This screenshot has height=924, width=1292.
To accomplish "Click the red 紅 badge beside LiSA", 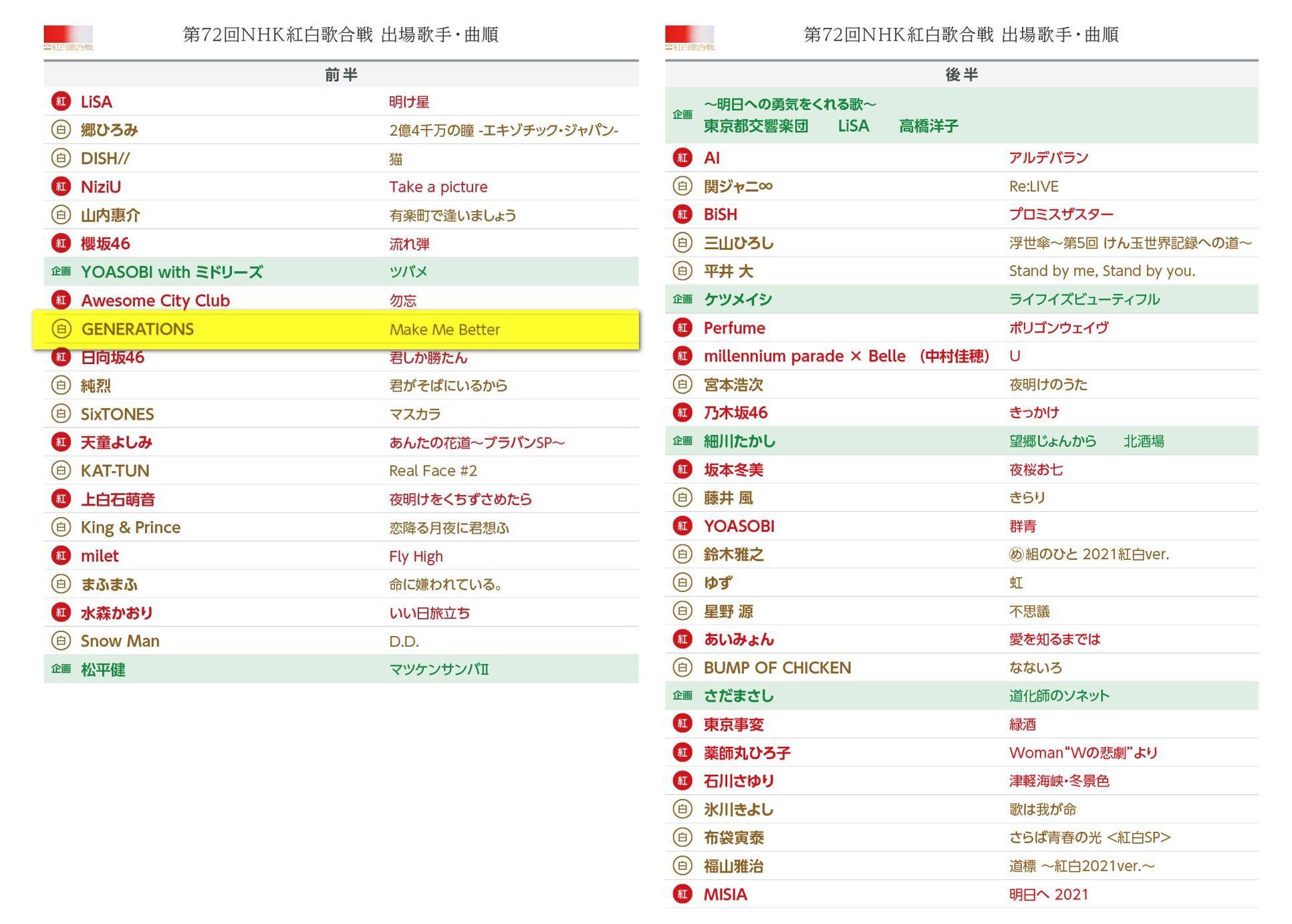I will (61, 102).
